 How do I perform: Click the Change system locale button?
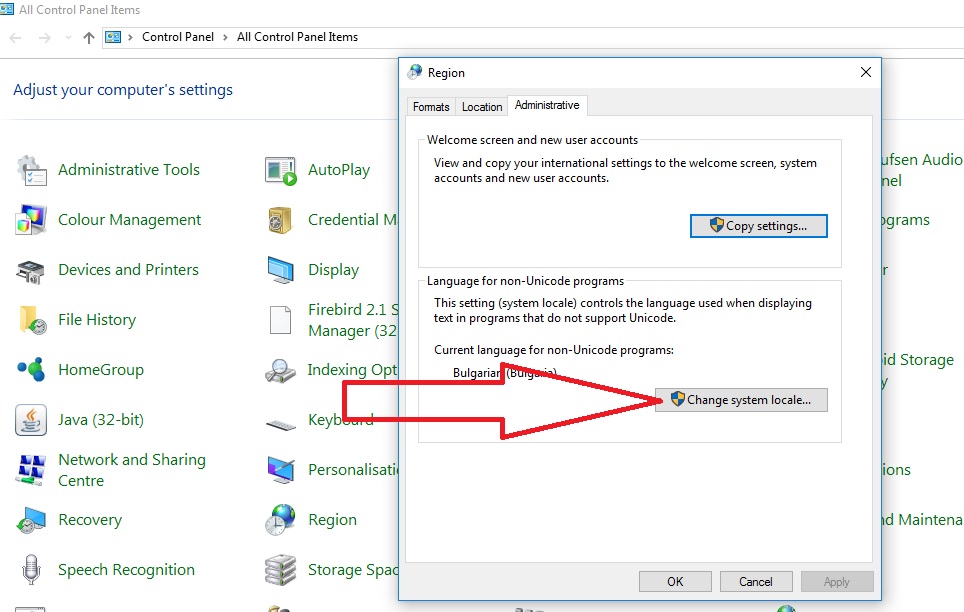[741, 400]
